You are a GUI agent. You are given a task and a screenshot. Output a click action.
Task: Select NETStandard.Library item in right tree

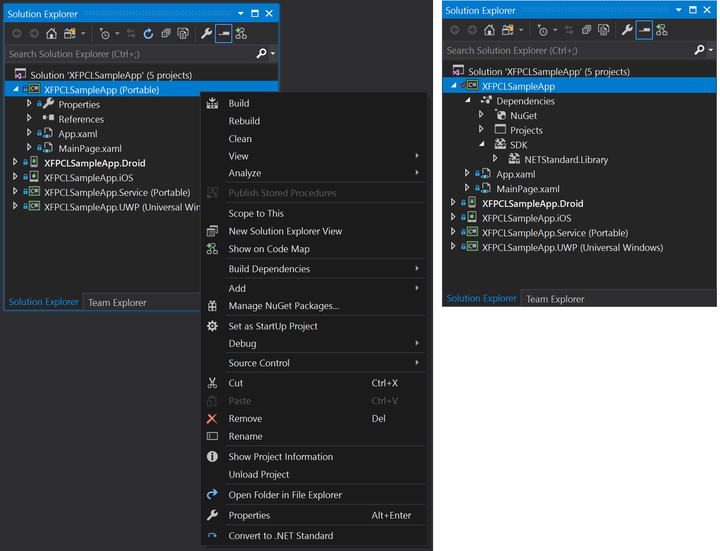565,159
